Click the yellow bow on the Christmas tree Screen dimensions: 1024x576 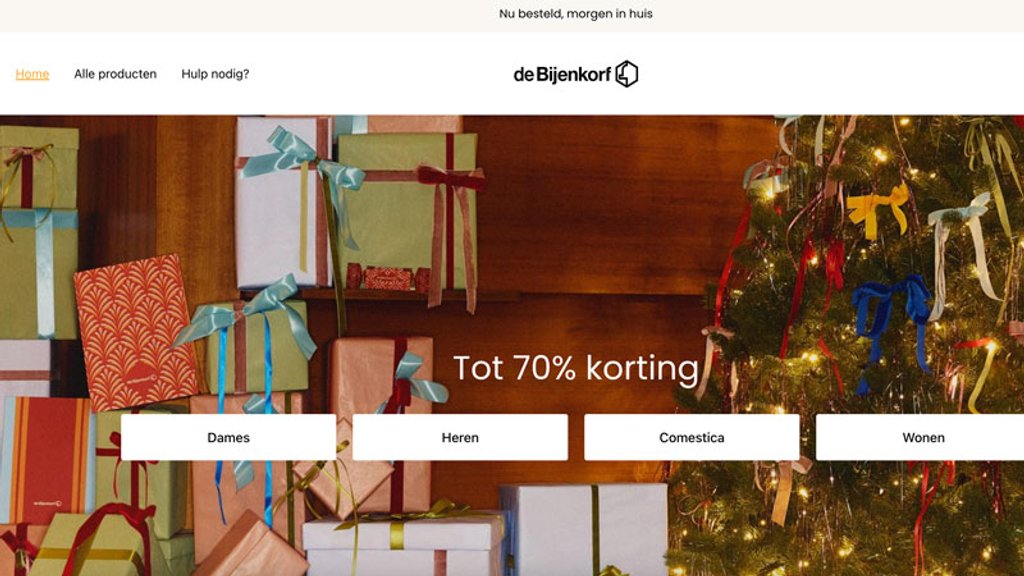[877, 209]
